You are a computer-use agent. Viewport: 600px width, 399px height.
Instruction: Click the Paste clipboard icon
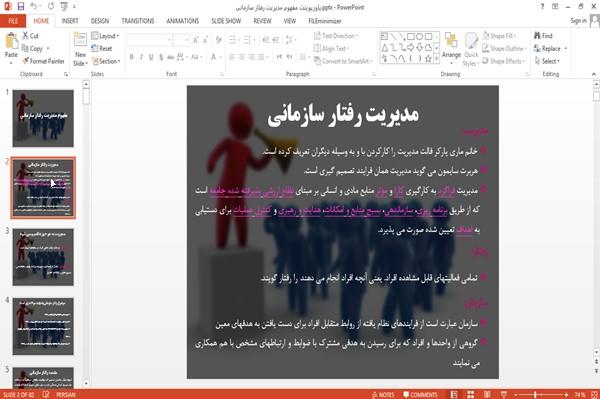pyautogui.click(x=11, y=41)
